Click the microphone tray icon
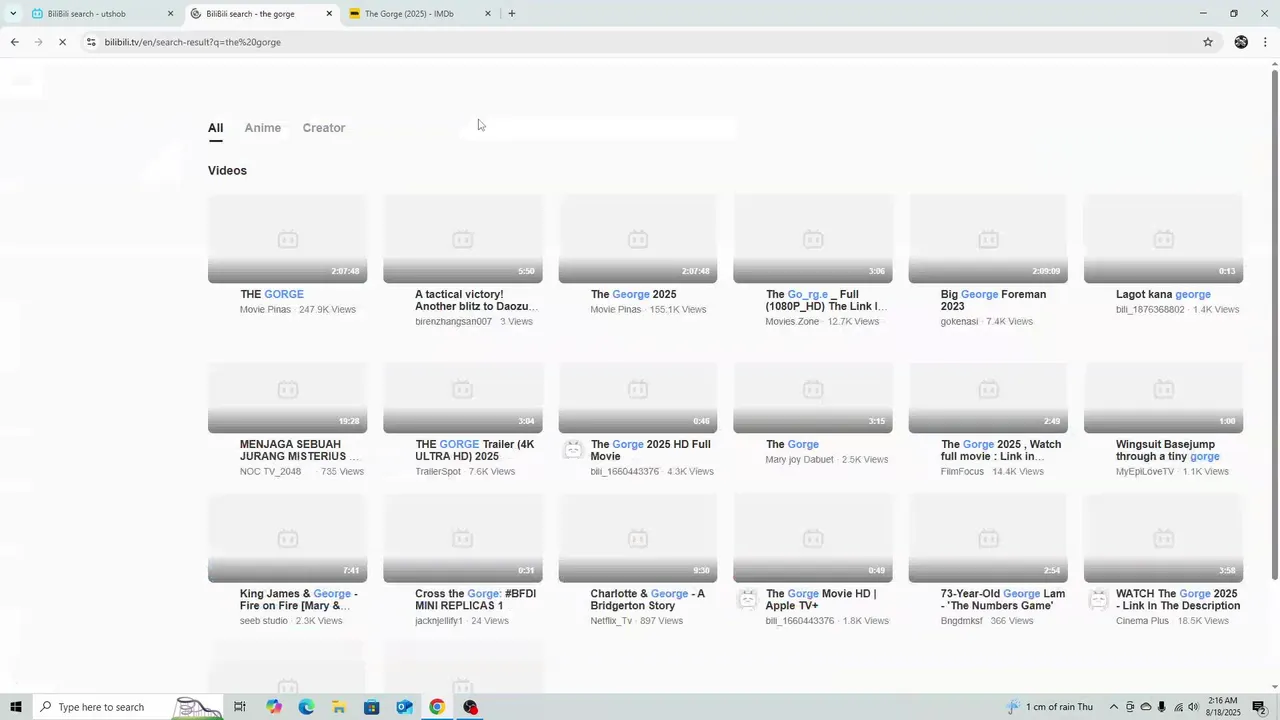1280x720 pixels. [x=1162, y=707]
